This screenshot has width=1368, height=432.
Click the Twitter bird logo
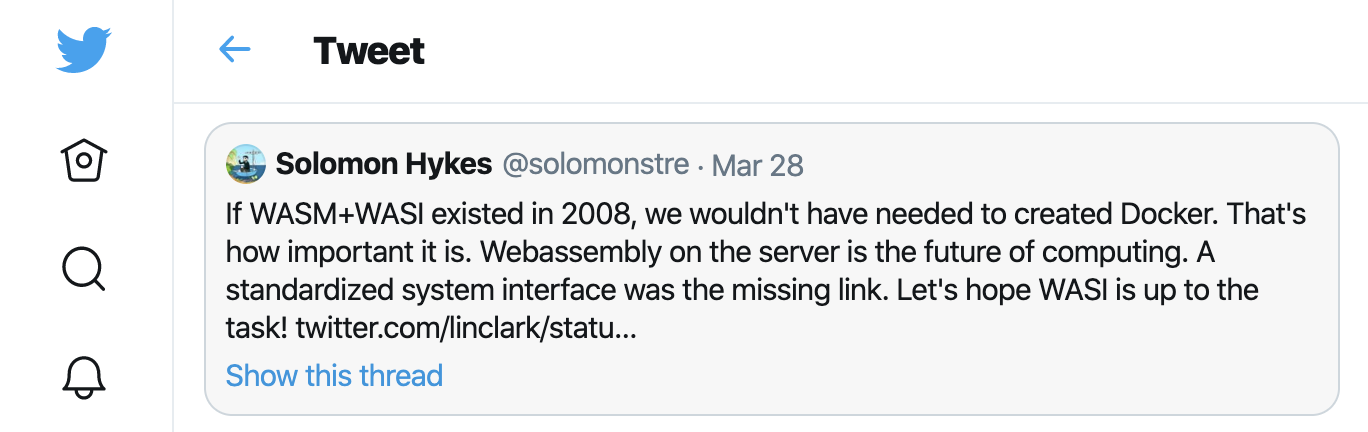pos(84,50)
